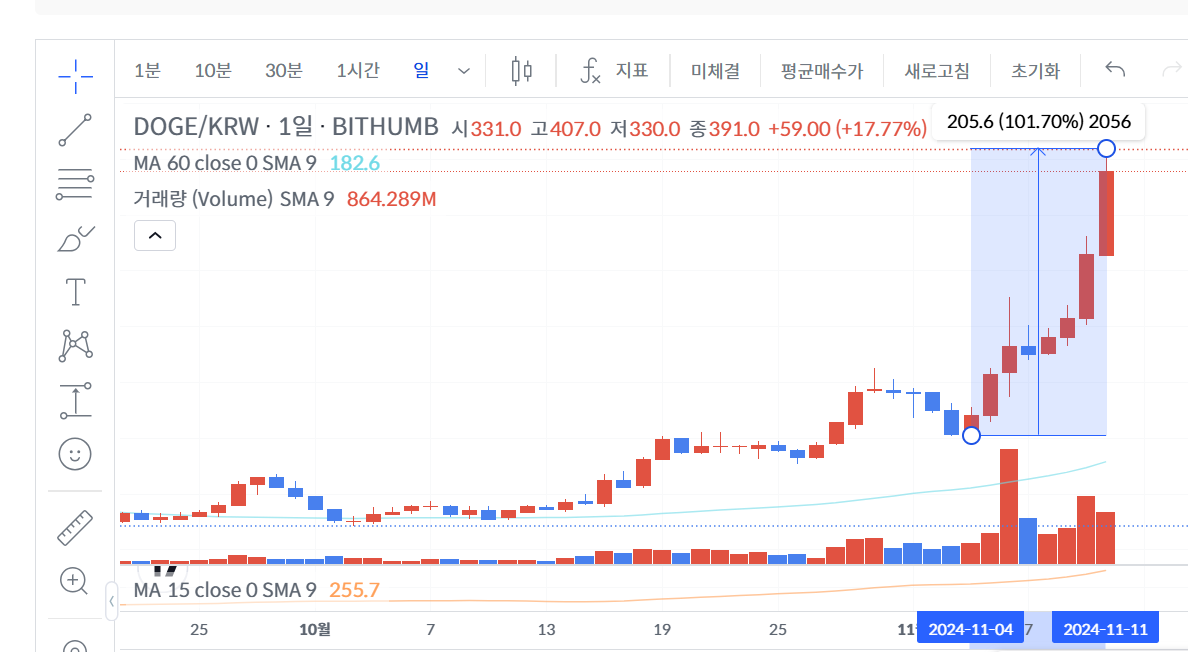This screenshot has width=1188, height=652.
Task: Click the 205.6 (101.70%) 2056 measurement label
Action: click(x=1039, y=122)
